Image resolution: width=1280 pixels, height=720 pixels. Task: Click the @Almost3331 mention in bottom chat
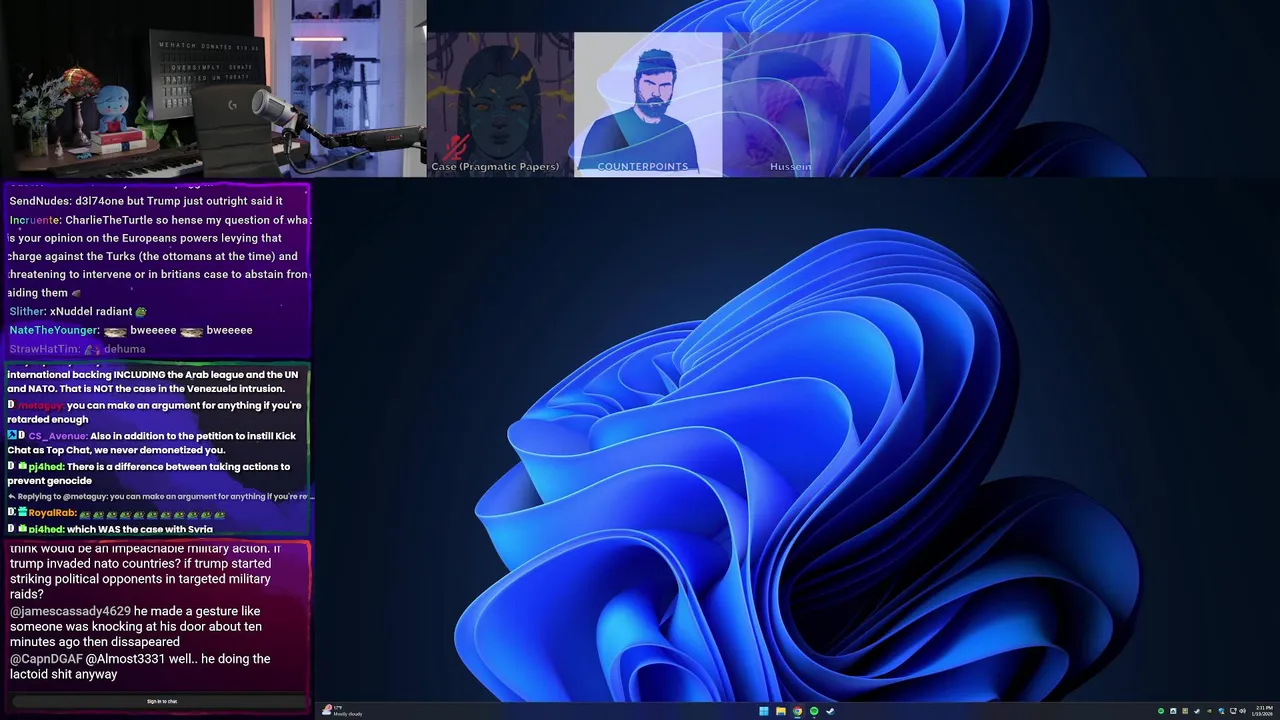pos(125,659)
